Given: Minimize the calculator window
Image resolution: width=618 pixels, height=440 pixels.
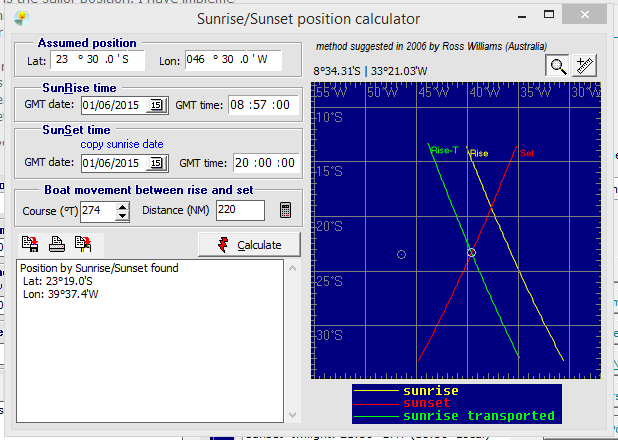Looking at the screenshot, I should 522,16.
